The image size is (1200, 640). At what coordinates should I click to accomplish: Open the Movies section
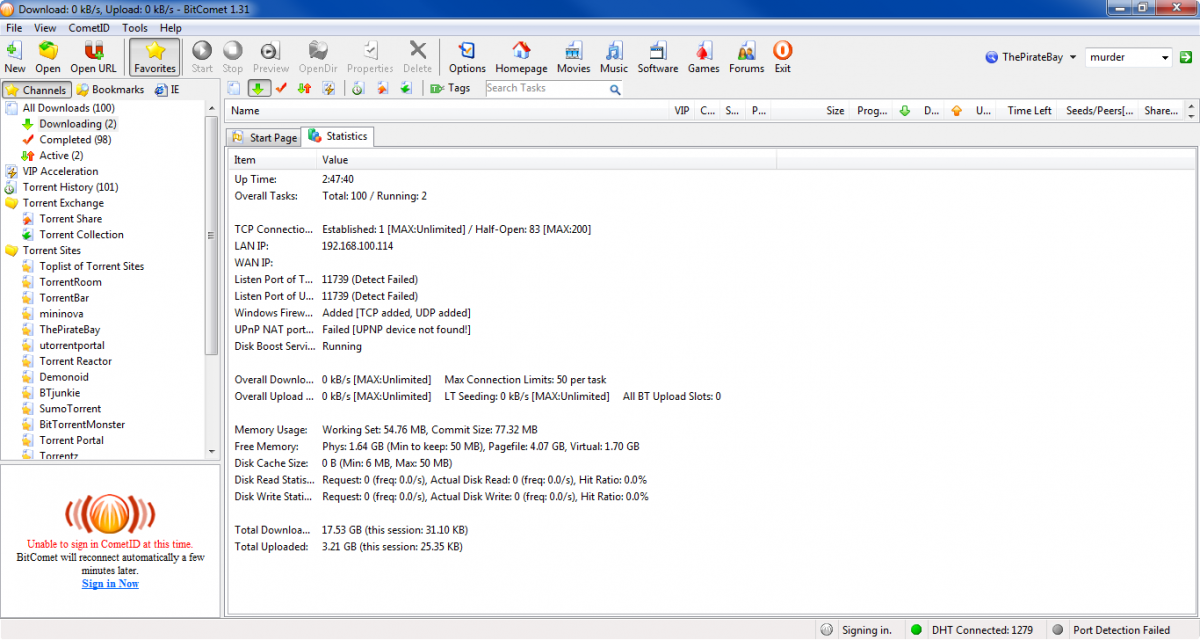[573, 57]
